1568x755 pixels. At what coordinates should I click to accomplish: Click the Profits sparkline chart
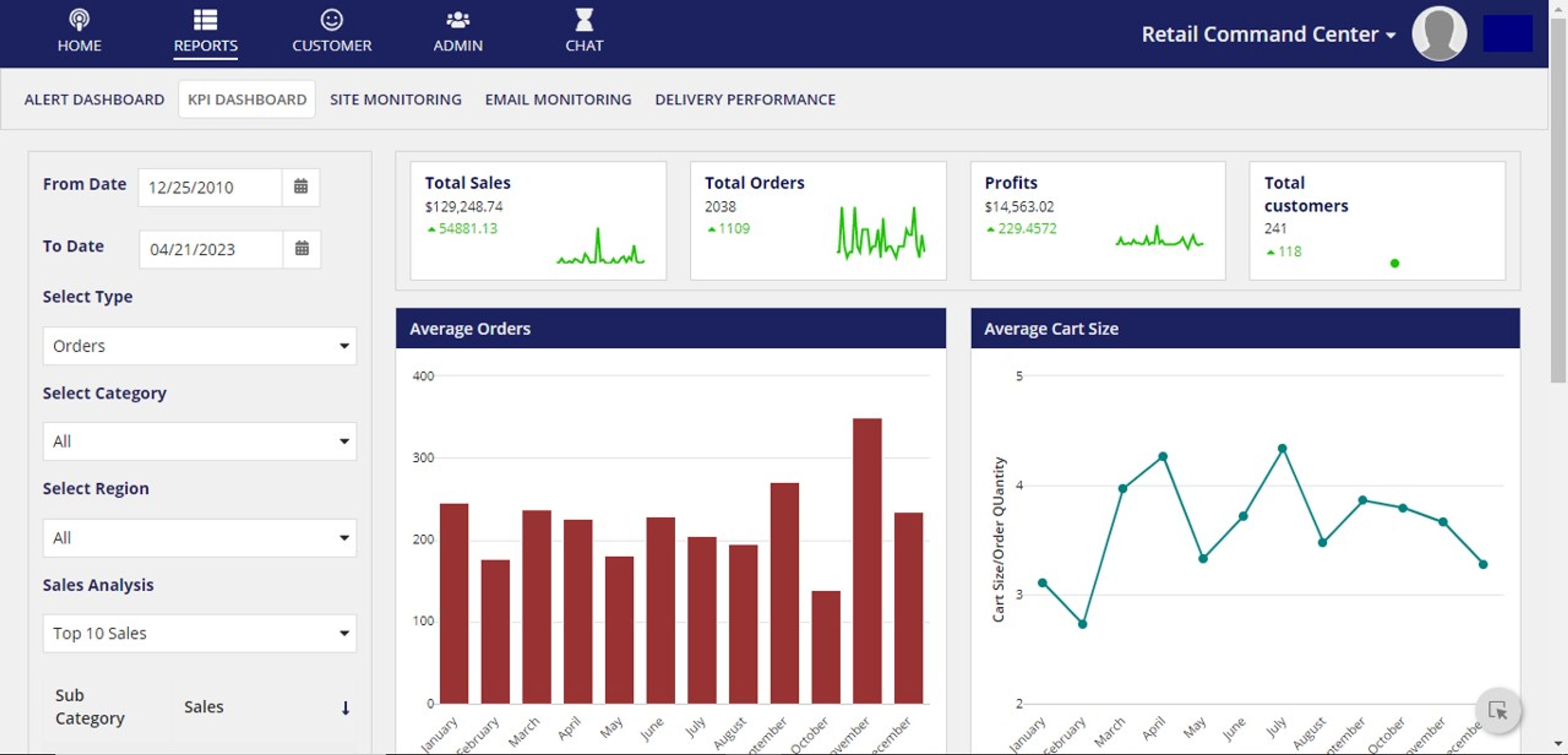pos(1160,238)
